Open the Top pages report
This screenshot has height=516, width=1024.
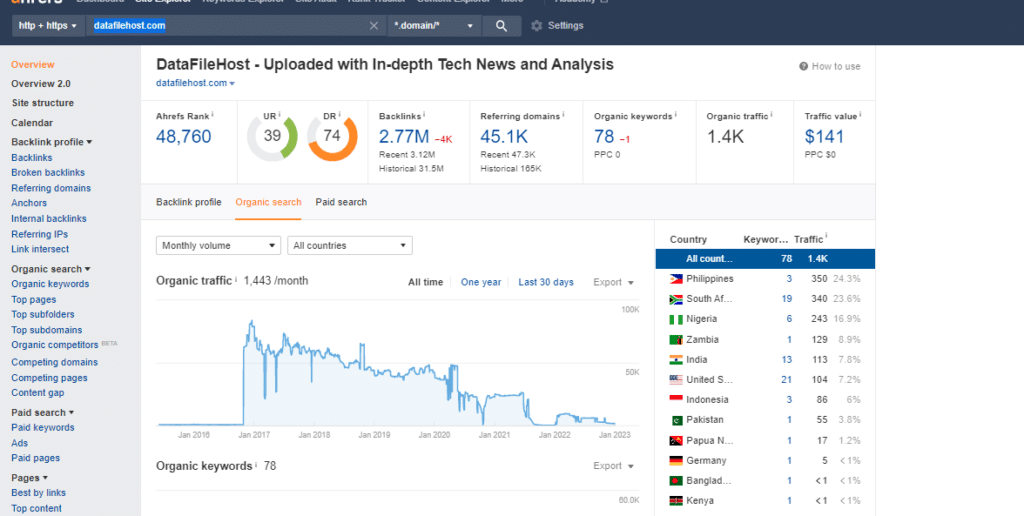[33, 299]
